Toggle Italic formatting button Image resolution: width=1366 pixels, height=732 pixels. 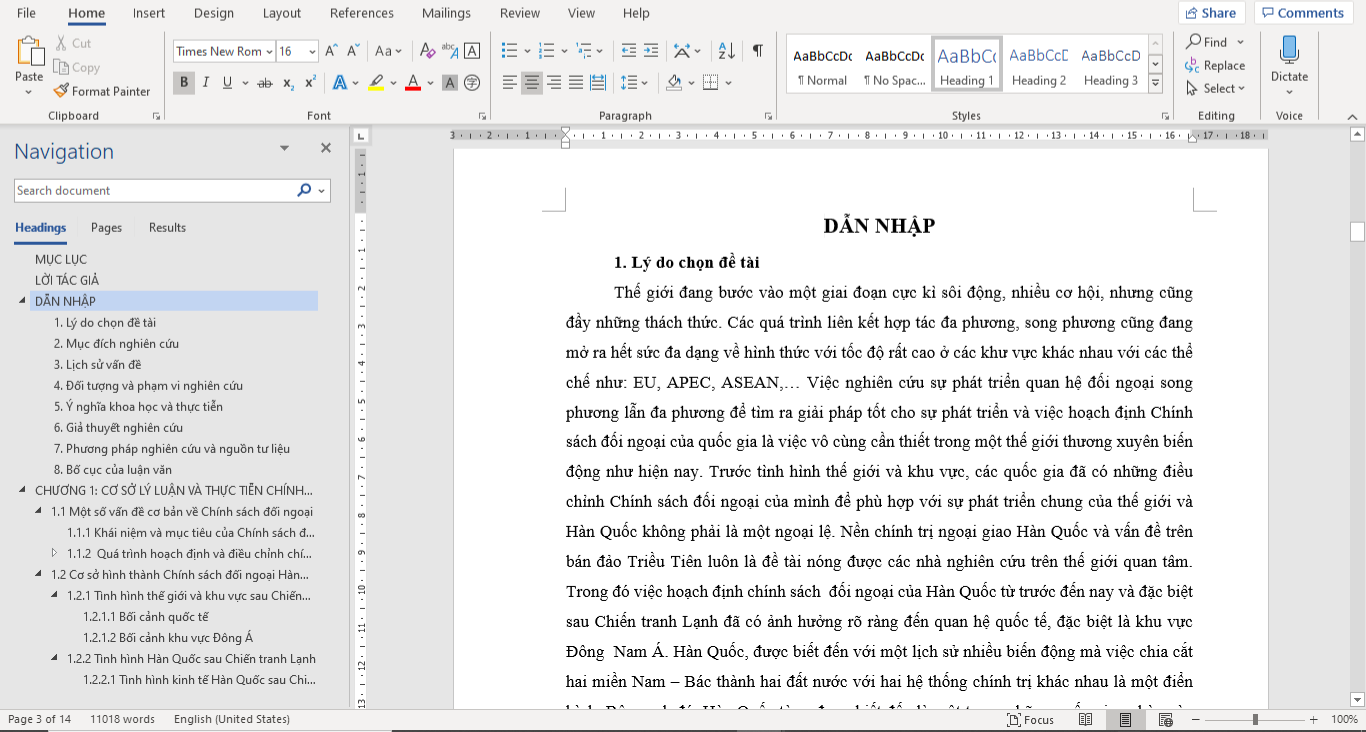(x=205, y=83)
